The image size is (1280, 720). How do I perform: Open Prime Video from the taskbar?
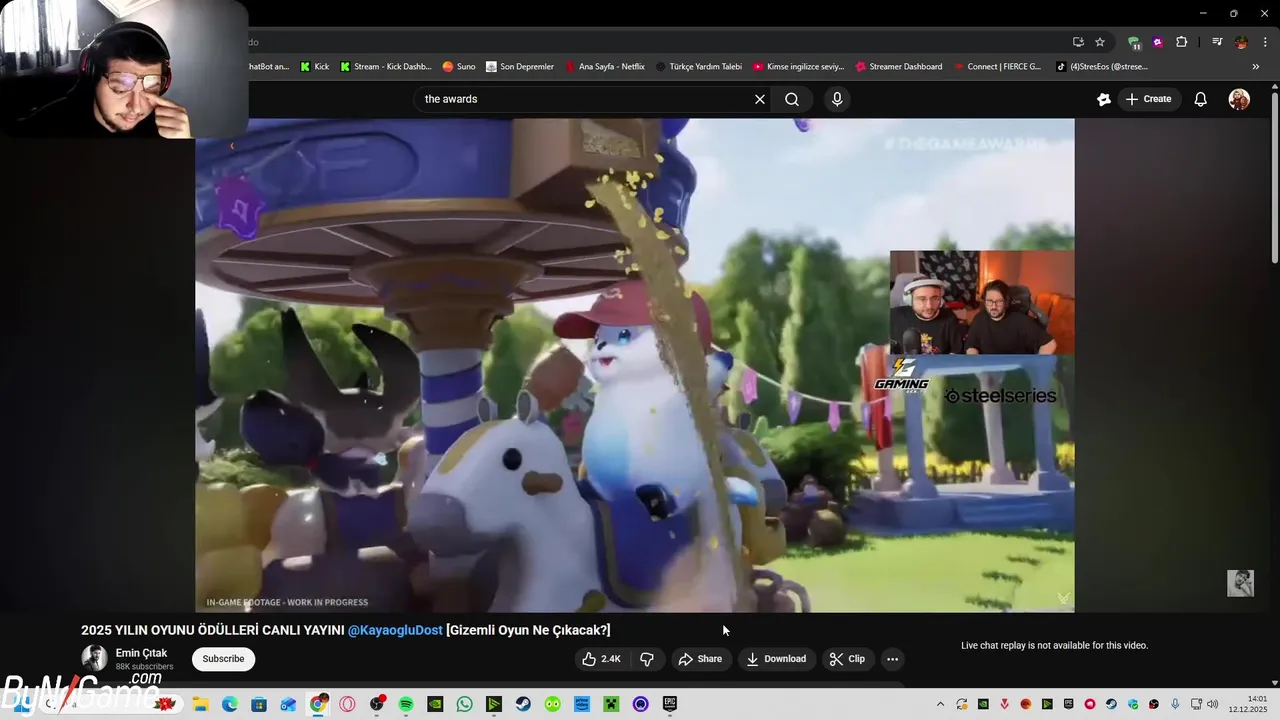coord(582,704)
